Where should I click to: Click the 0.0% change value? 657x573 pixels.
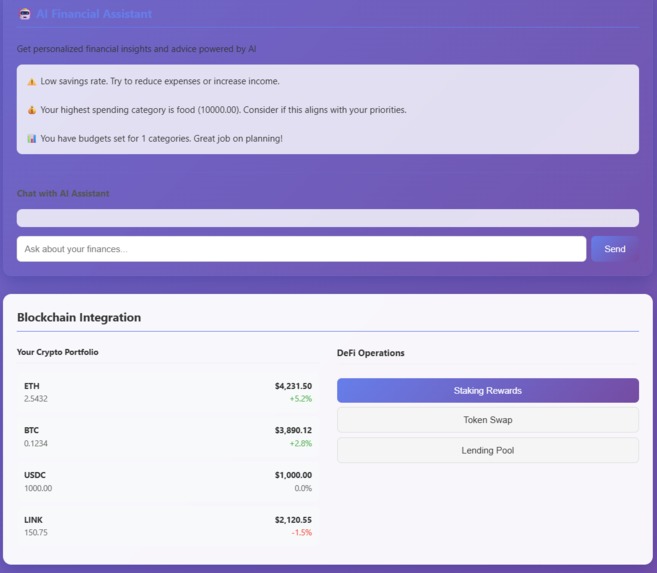[x=303, y=488]
